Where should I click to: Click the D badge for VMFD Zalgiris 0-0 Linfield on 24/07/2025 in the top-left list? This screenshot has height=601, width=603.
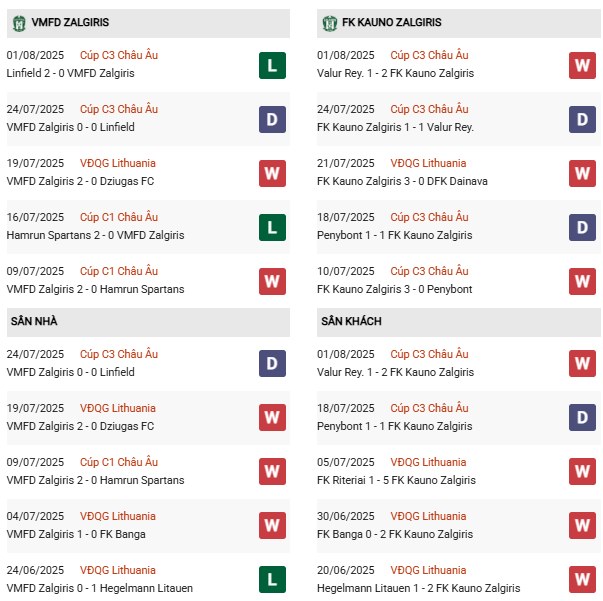[x=271, y=120]
